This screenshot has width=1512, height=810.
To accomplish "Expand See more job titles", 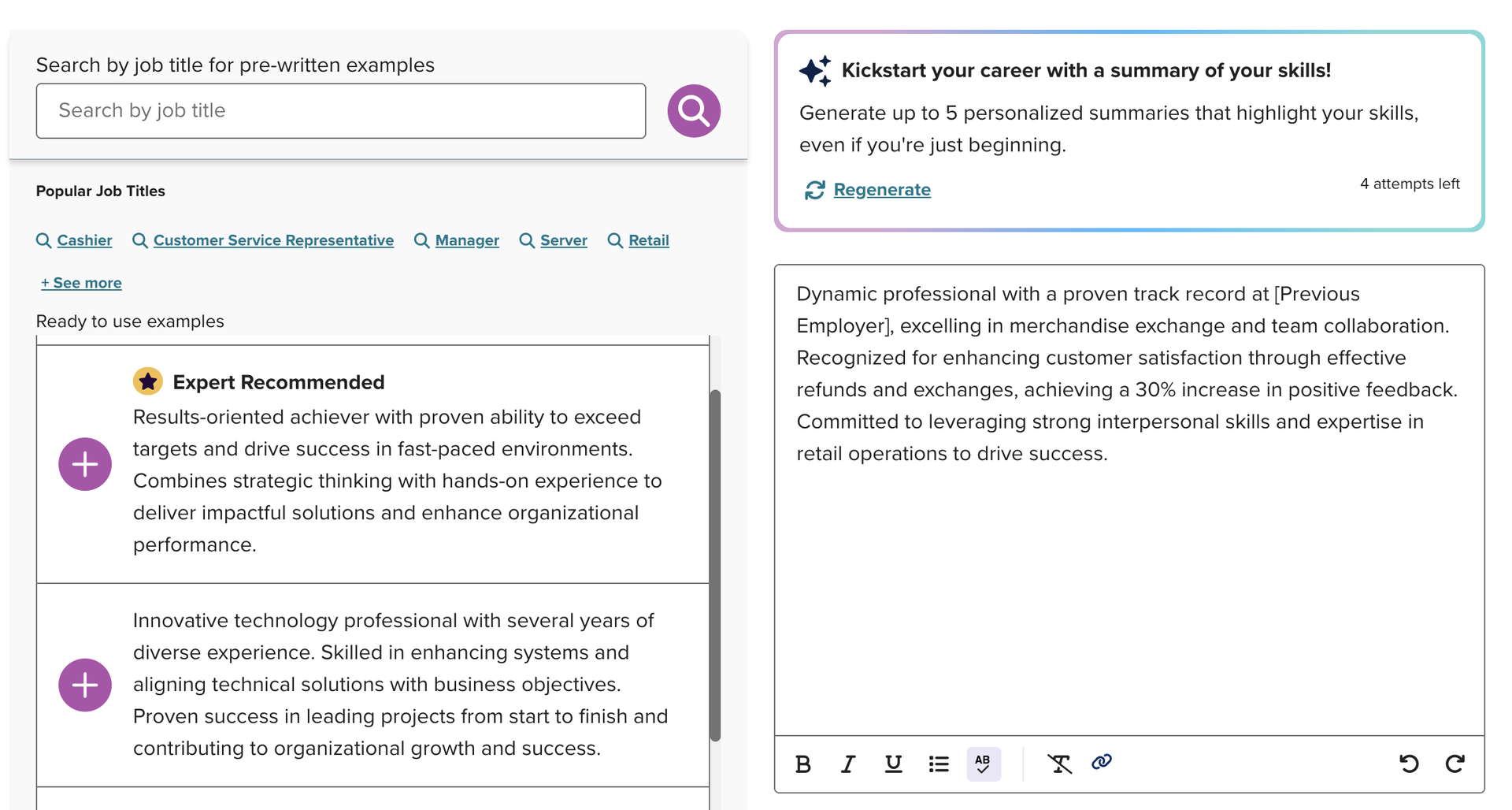I will [81, 282].
